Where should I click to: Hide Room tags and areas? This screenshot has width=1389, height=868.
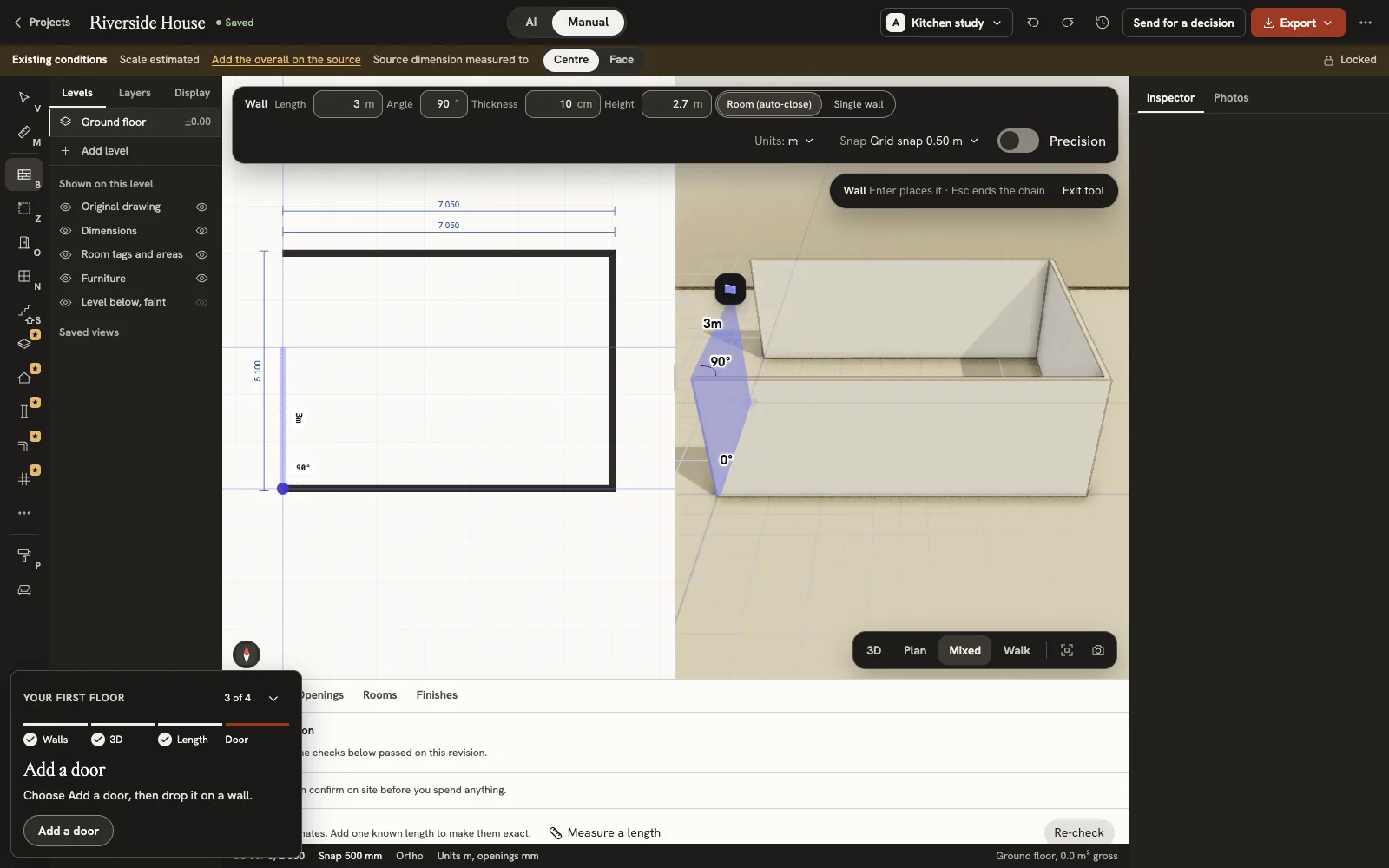click(x=201, y=255)
